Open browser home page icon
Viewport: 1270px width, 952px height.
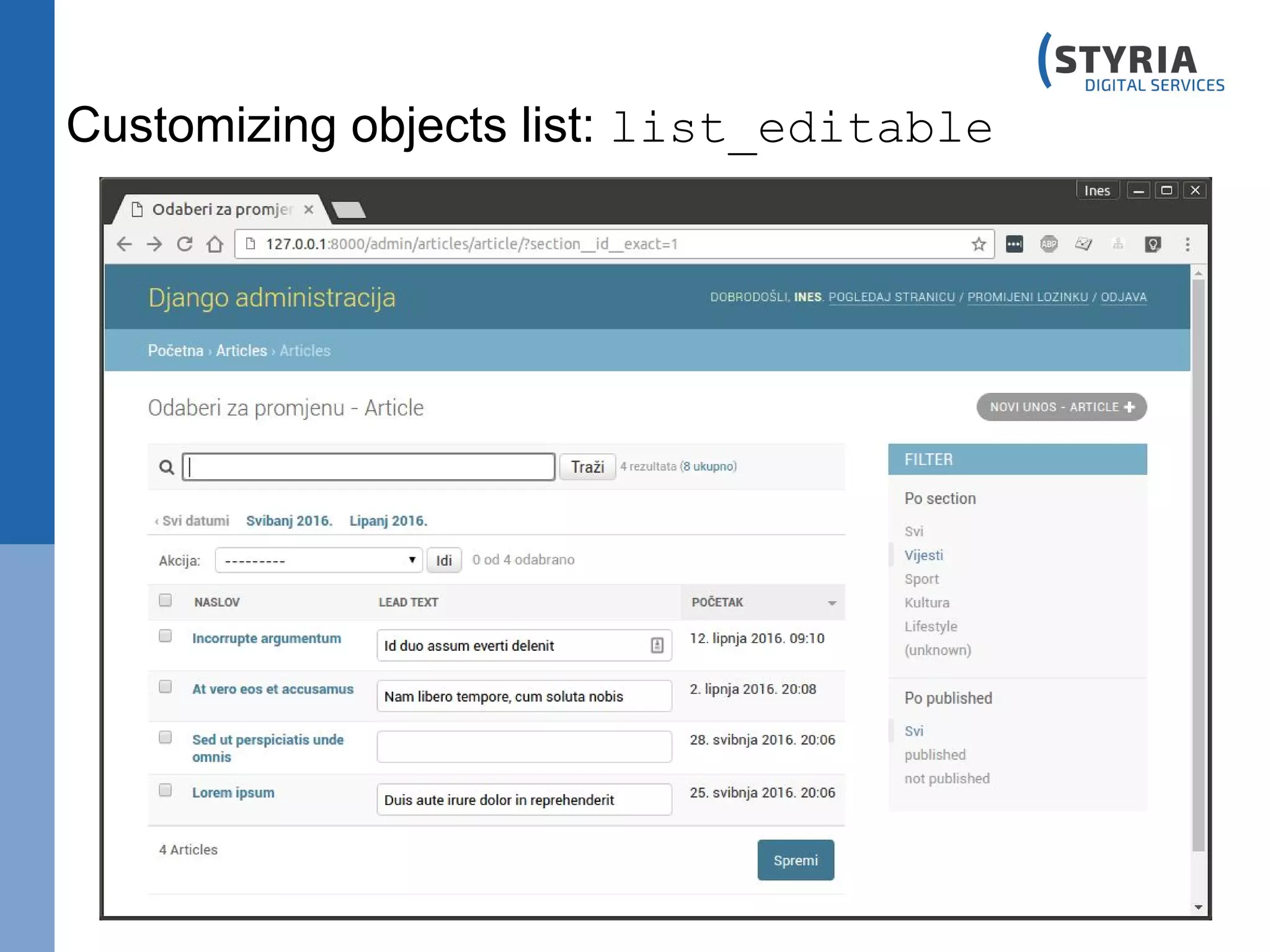click(x=215, y=244)
